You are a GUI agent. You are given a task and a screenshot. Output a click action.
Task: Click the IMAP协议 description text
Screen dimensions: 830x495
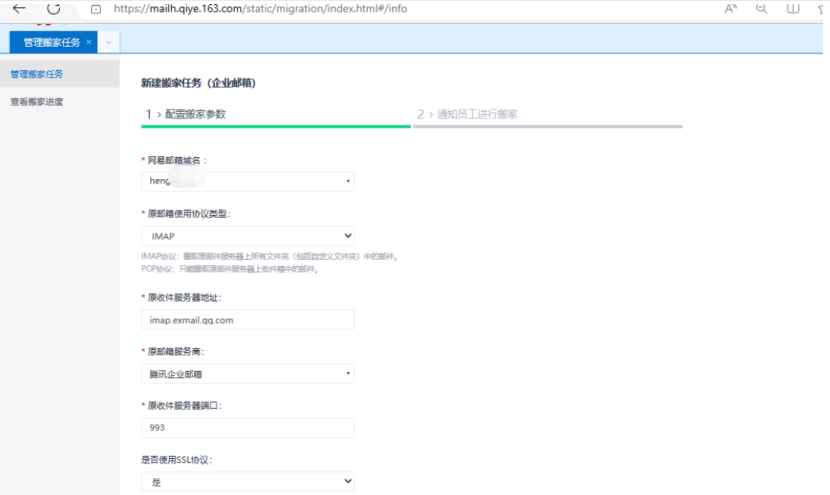click(270, 256)
